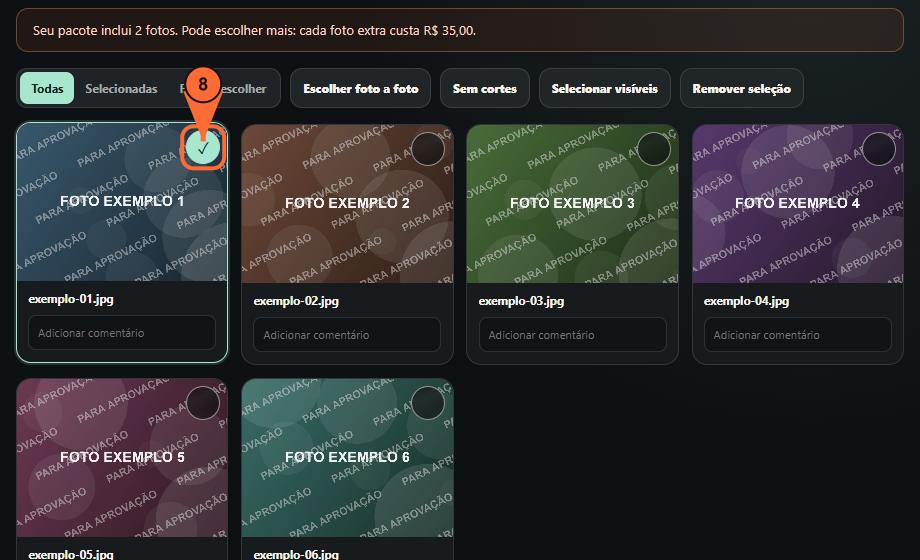Click the exemplo-01.jpg file name
920x560 pixels.
[71, 299]
